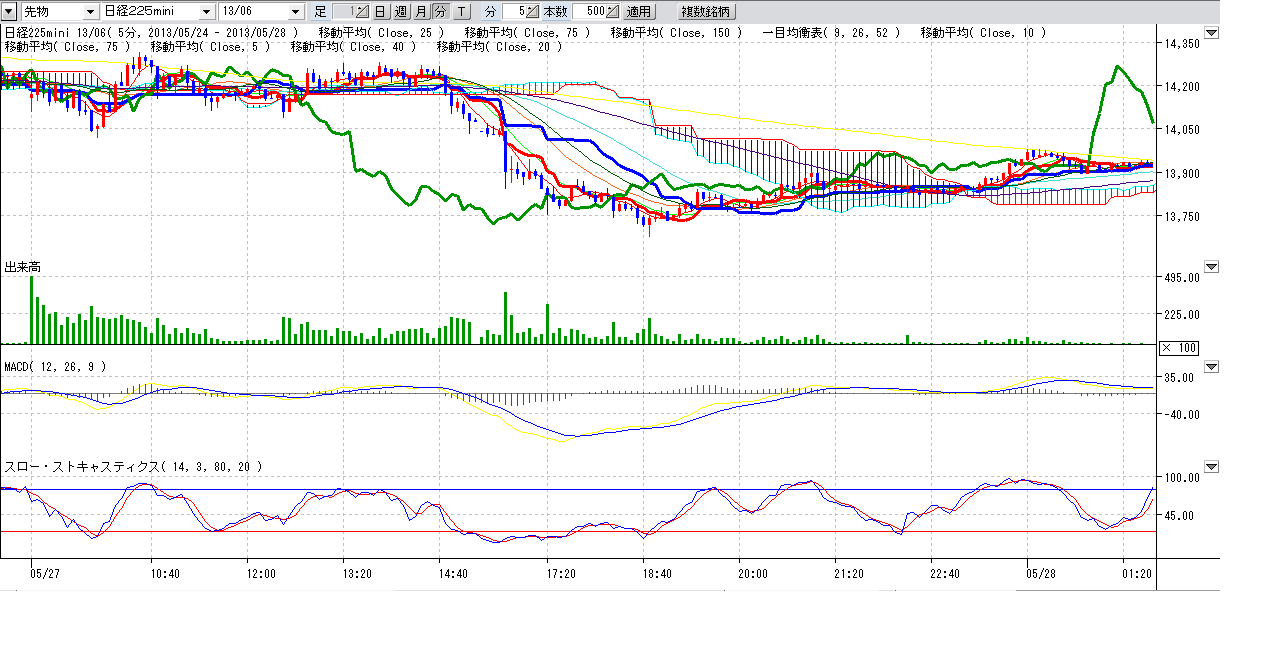
Task: Open the slow stochastics panel menu arrow
Action: pyautogui.click(x=1212, y=467)
